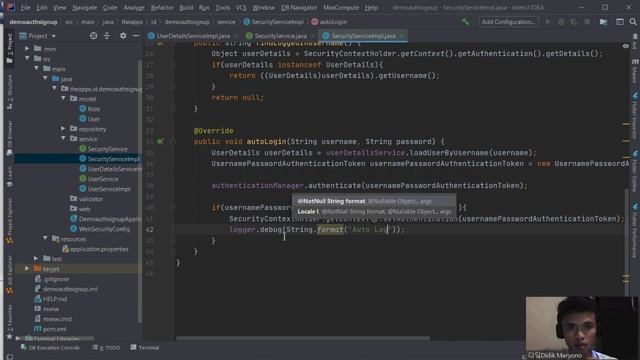Open the Project Structure toolbar icon
Image resolution: width=640 pixels, height=360 pixels.
pyautogui.click(x=604, y=22)
